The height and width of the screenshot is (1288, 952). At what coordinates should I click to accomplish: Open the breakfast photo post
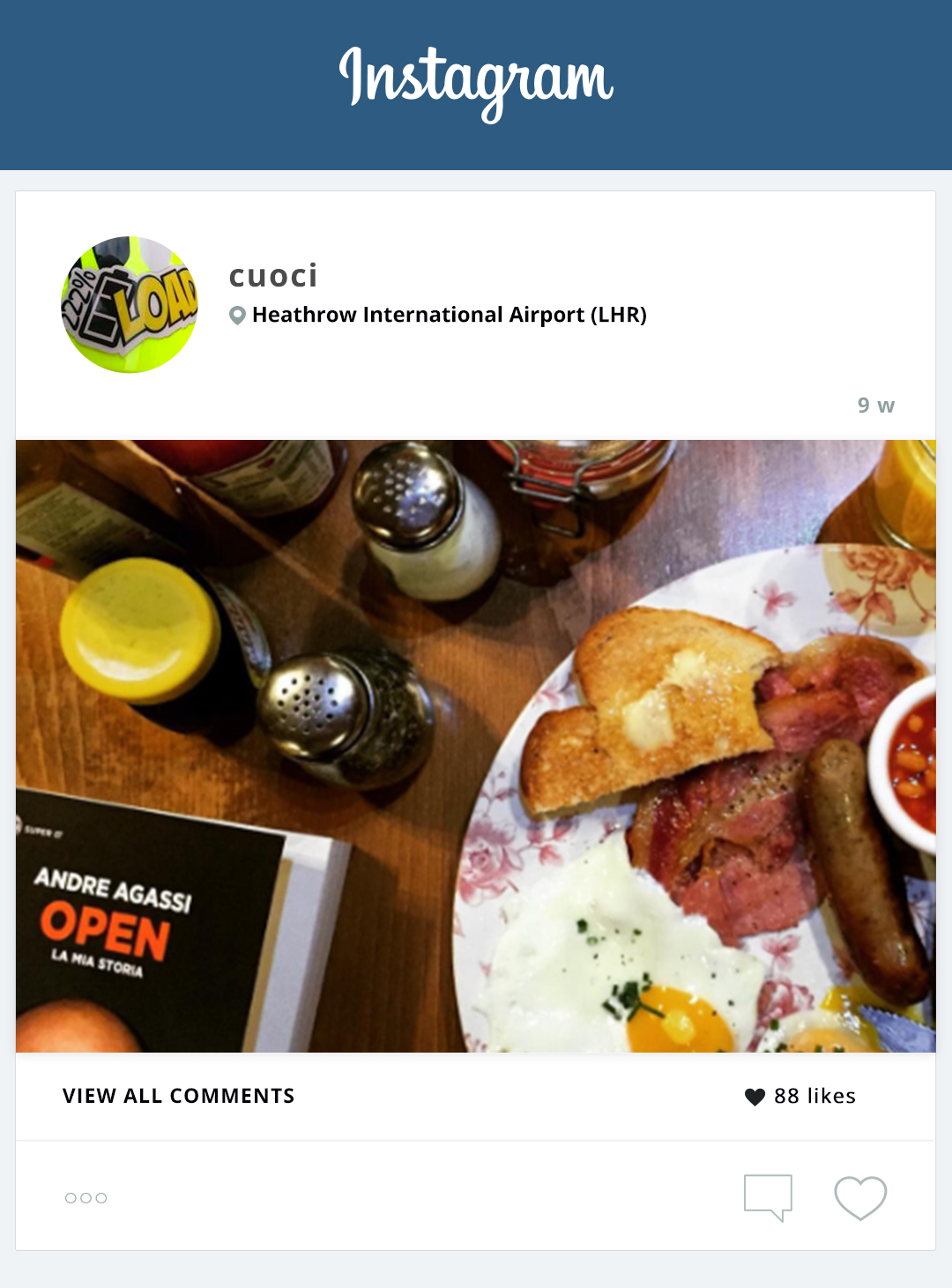coord(476,746)
